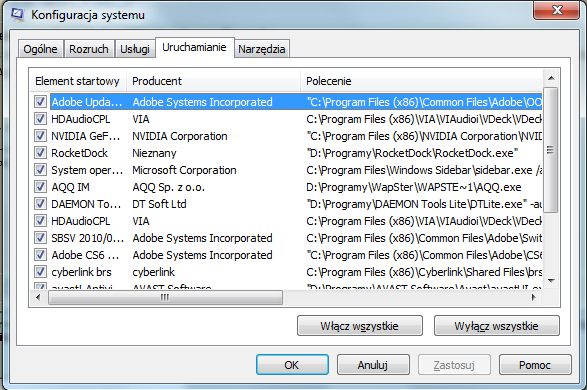Screen dimensions: 587x390
Task: Click the Włącz wszystkie button
Action: coord(360,326)
